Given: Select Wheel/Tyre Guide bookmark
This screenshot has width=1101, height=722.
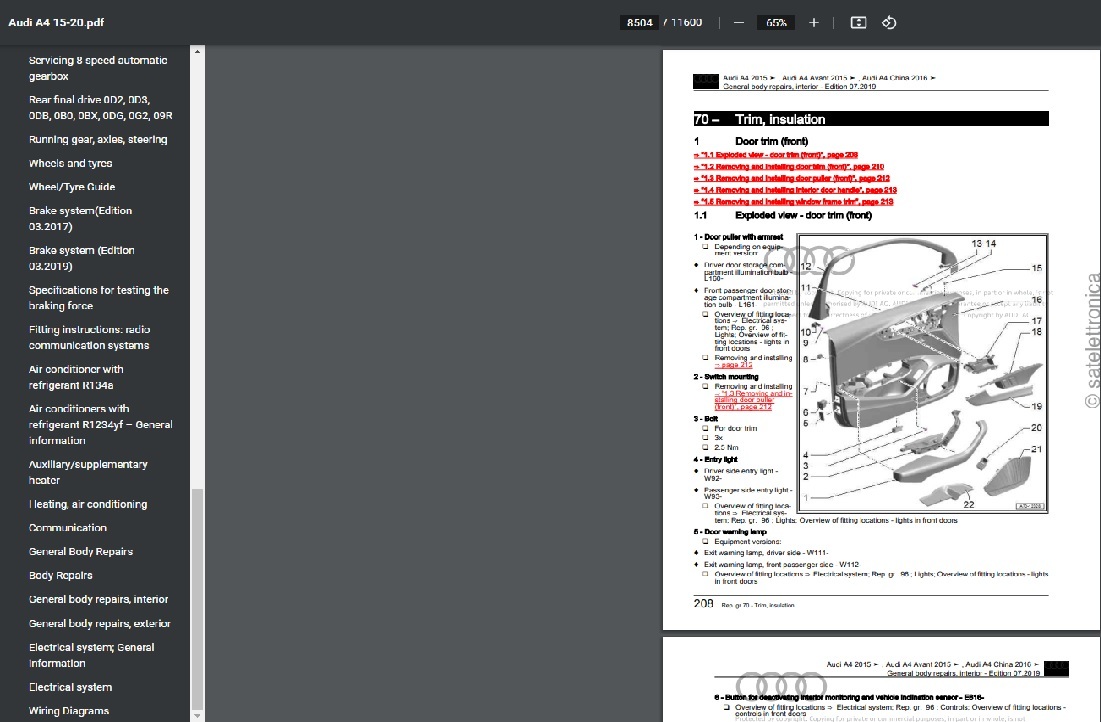Looking at the screenshot, I should click(72, 187).
